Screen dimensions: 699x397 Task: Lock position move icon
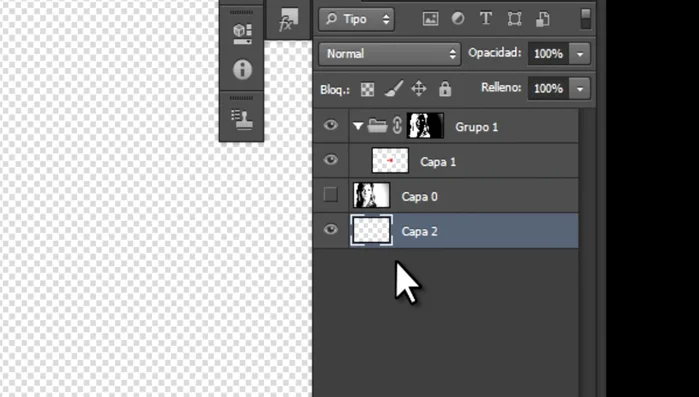pos(419,89)
